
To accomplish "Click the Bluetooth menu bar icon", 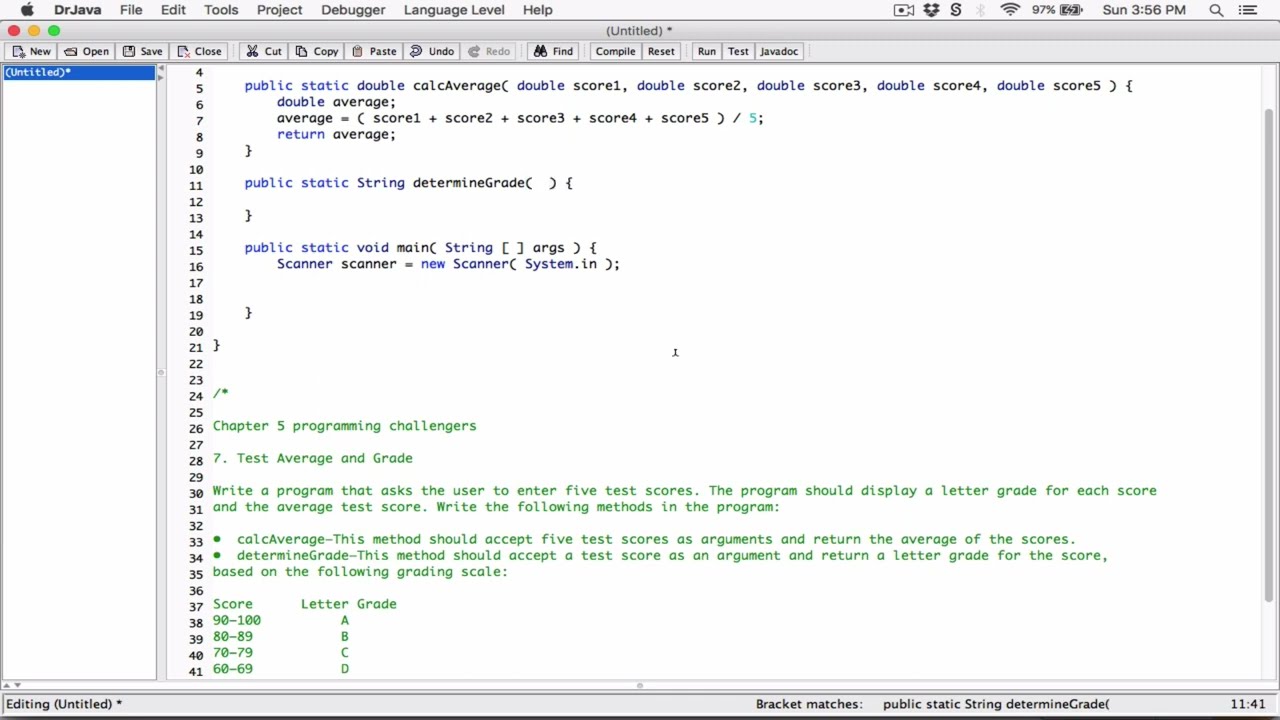I will tap(982, 10).
